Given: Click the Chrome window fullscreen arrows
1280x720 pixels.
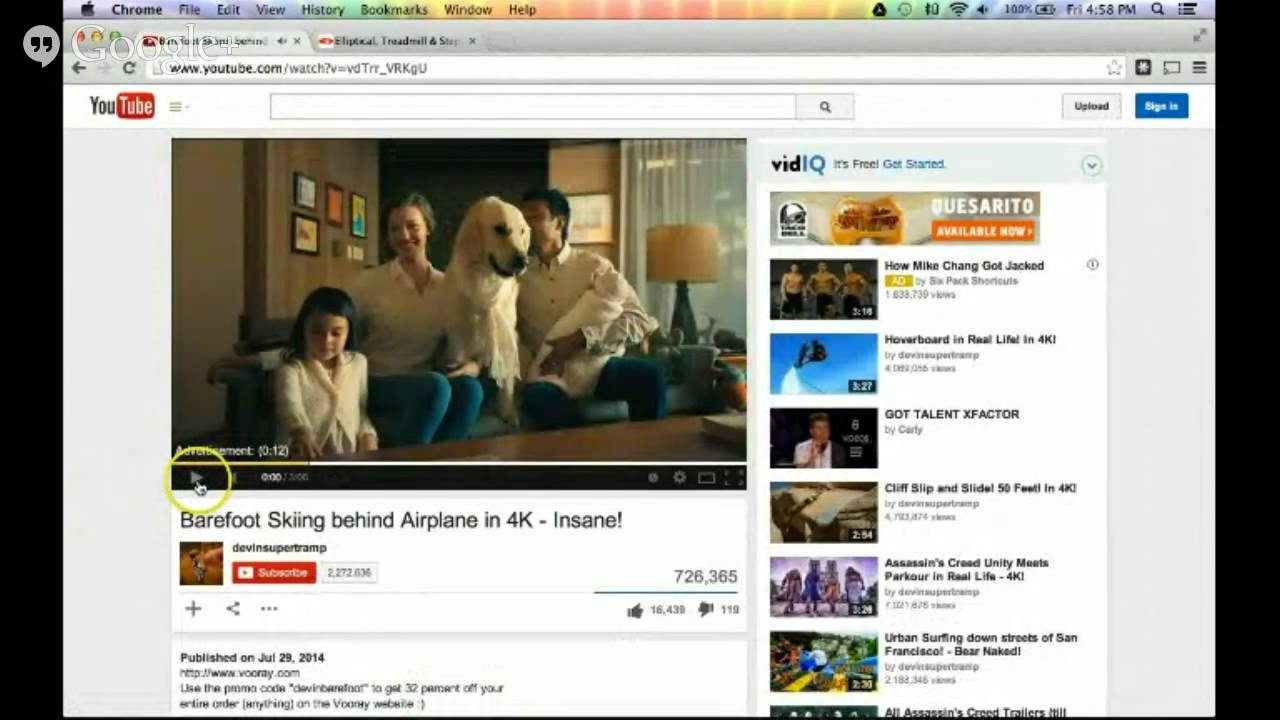Looking at the screenshot, I should pyautogui.click(x=1199, y=35).
